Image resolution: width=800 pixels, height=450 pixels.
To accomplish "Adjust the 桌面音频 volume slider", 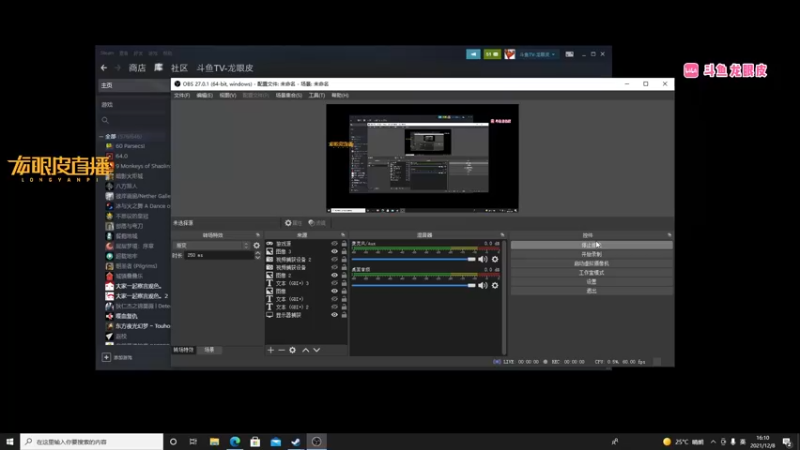I will 413,285.
